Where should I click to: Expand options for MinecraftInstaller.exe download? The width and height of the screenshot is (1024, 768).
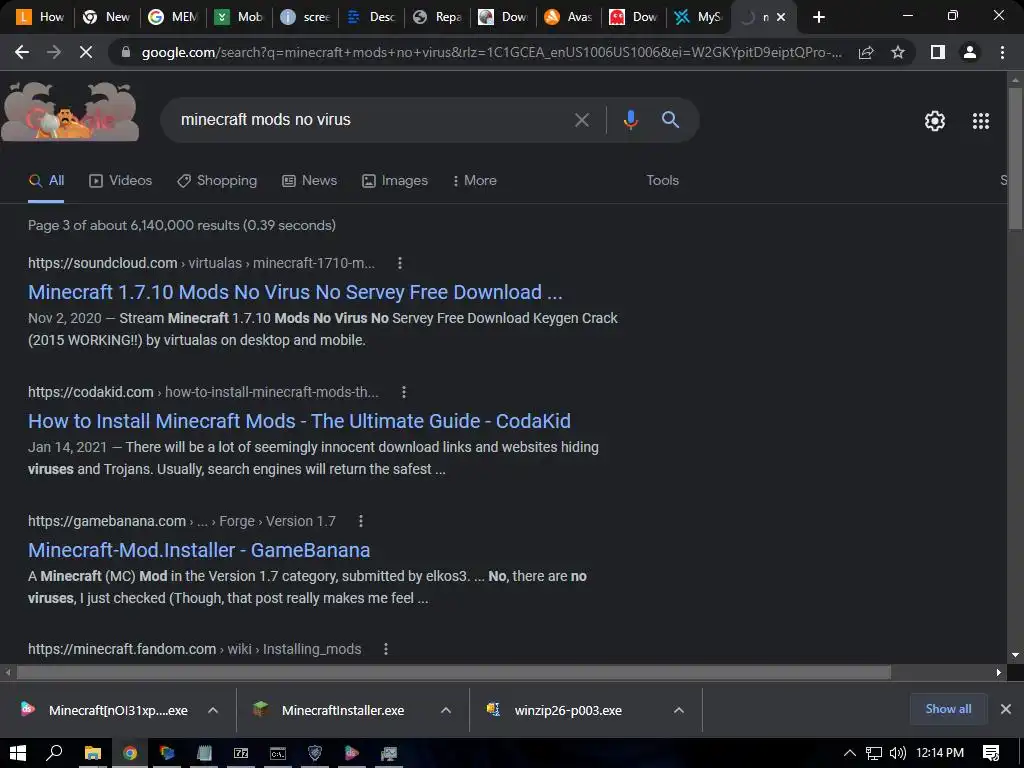click(x=445, y=711)
